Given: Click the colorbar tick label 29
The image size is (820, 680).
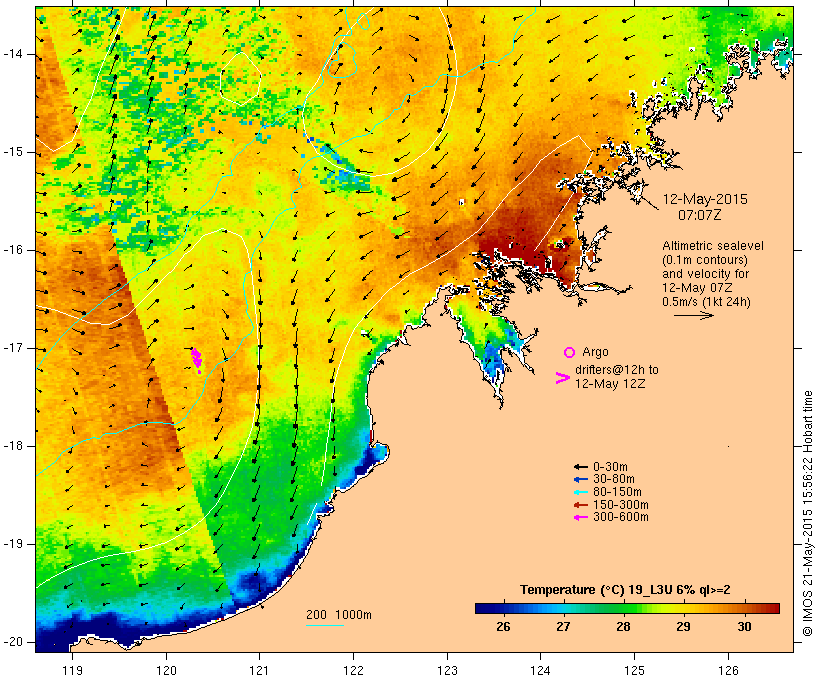Looking at the screenshot, I should pyautogui.click(x=684, y=627).
